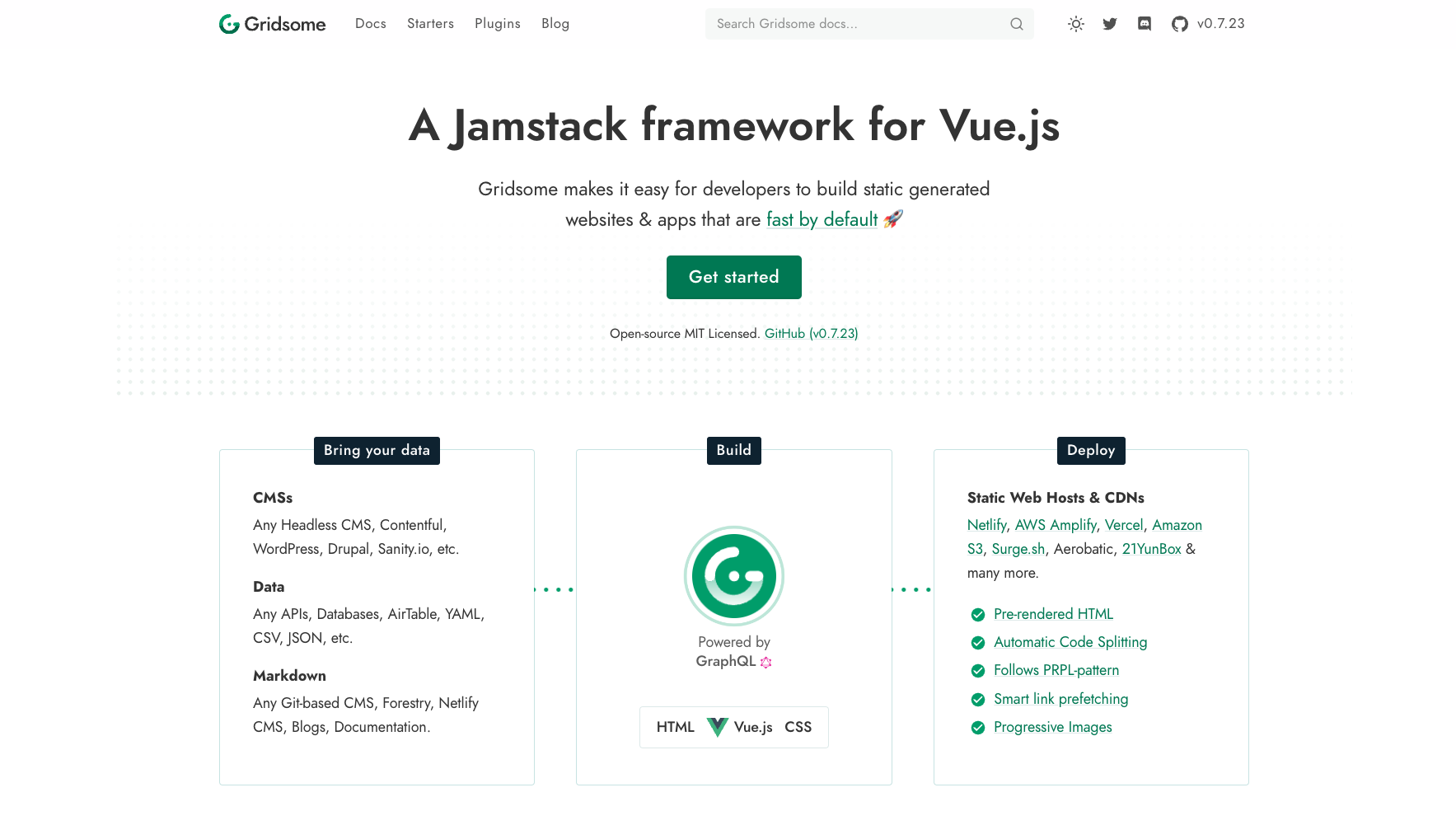Click the Get started button

tap(734, 277)
